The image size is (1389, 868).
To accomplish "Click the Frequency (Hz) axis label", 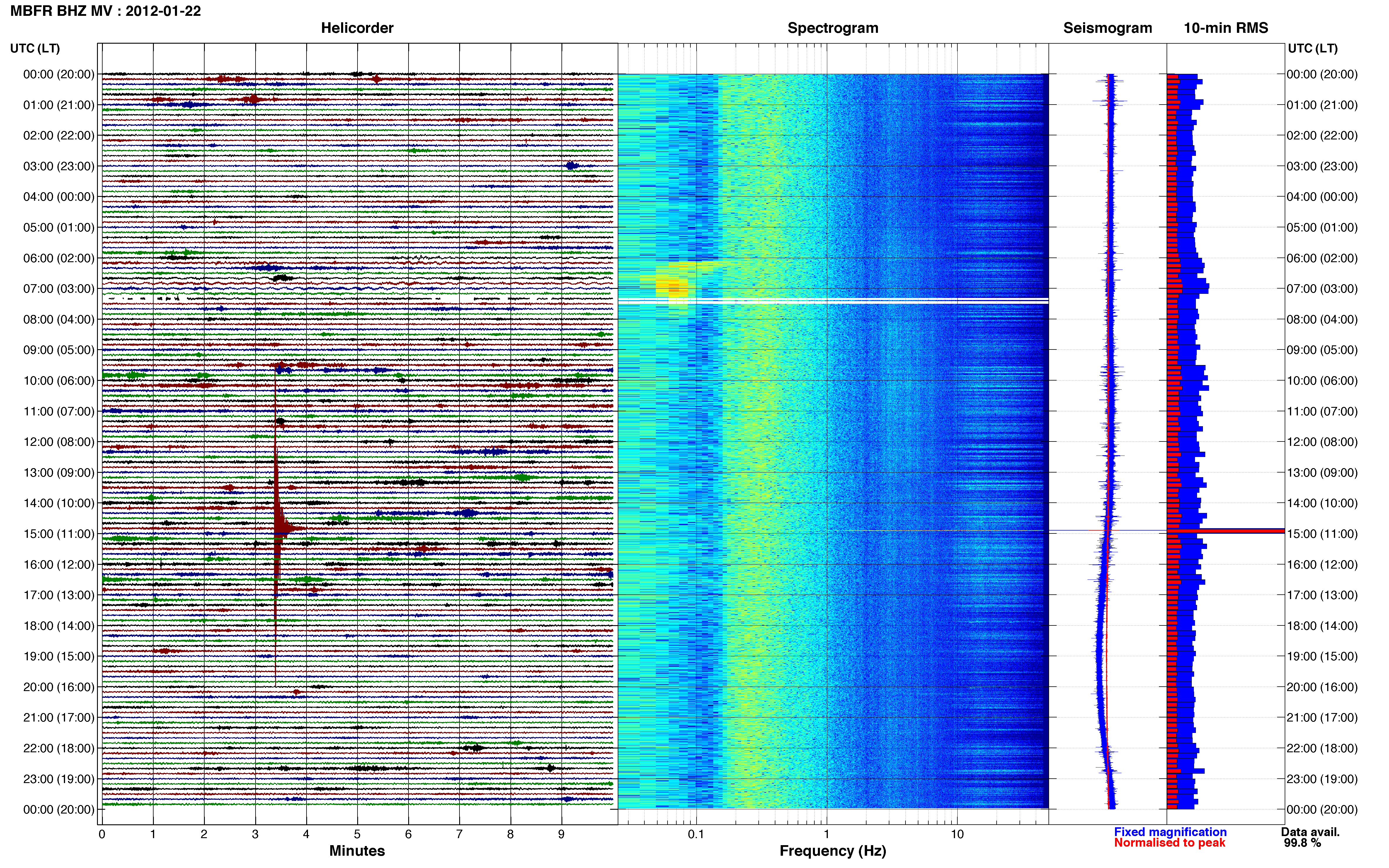I will click(833, 851).
